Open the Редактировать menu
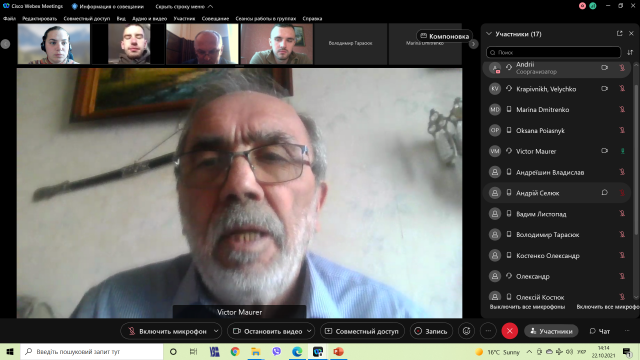Screen dimensions: 640x360 pyautogui.click(x=39, y=18)
